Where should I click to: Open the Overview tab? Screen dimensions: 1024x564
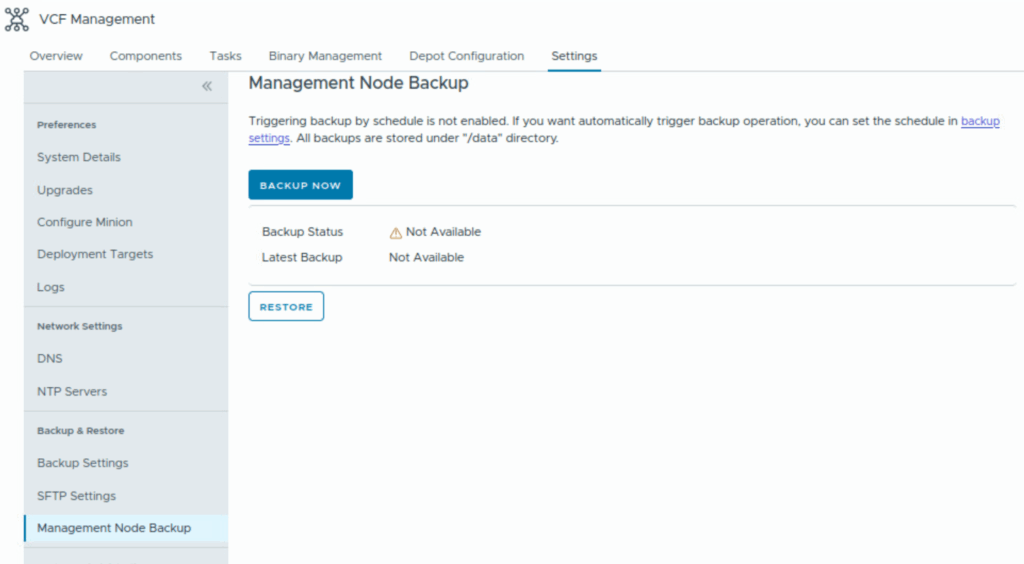click(56, 56)
